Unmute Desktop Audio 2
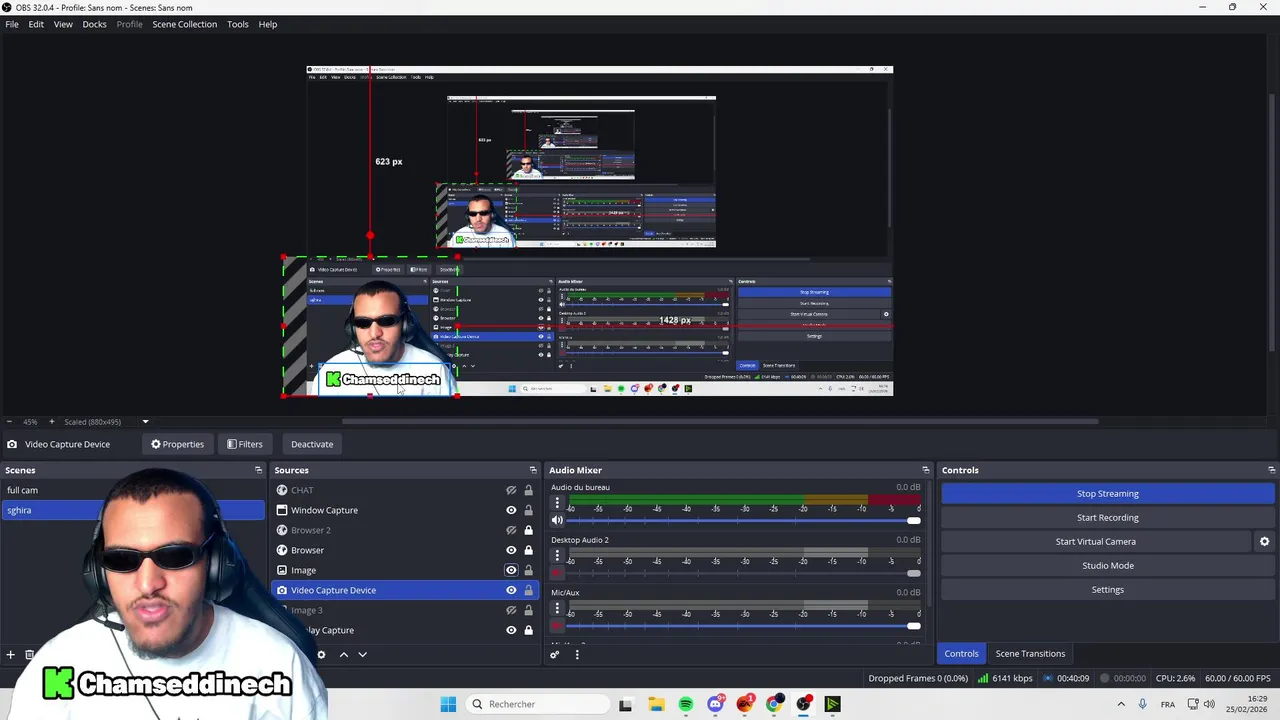This screenshot has height=720, width=1280. tap(557, 573)
